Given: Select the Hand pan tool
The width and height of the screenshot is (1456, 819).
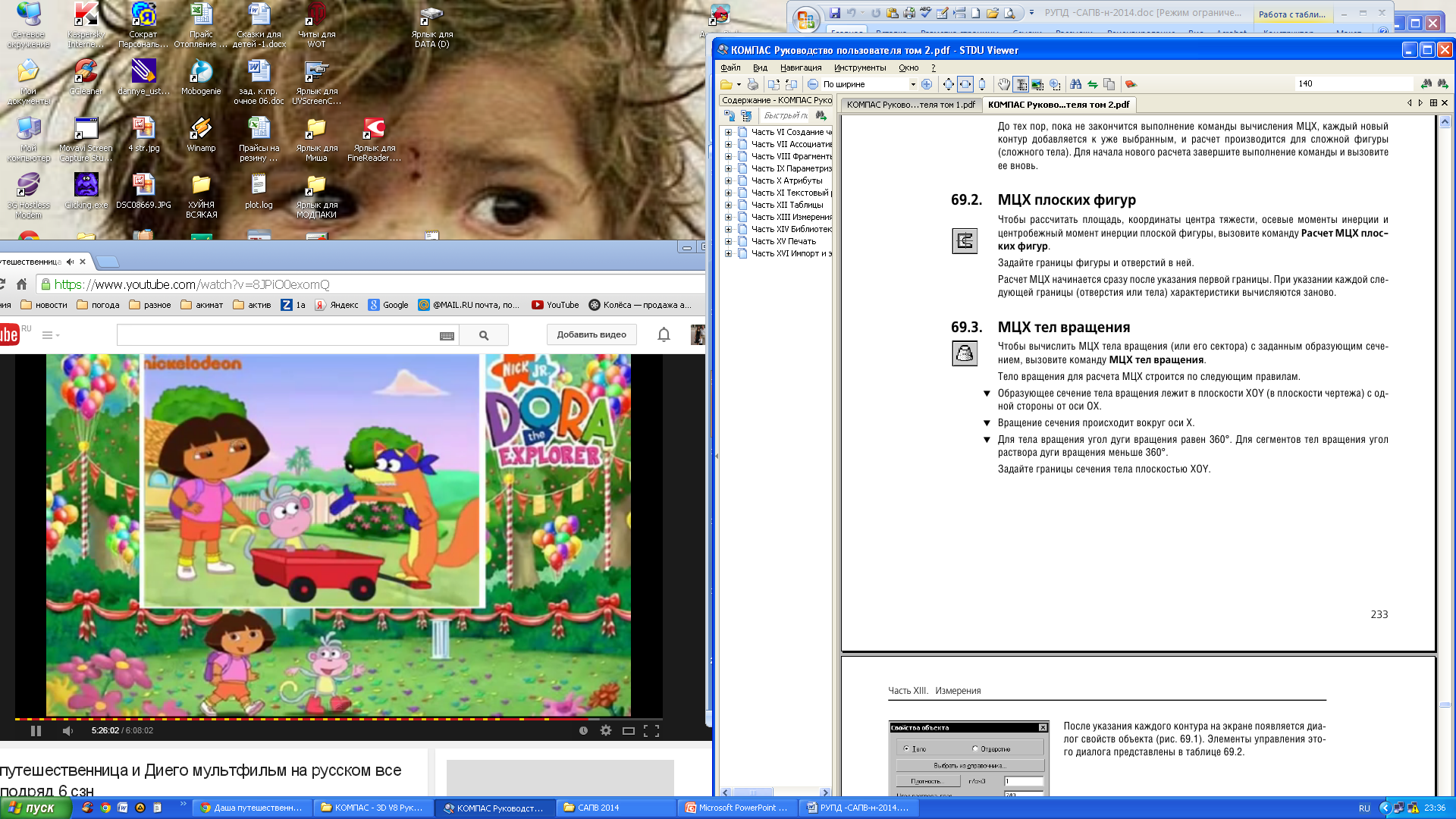Looking at the screenshot, I should tap(1004, 84).
